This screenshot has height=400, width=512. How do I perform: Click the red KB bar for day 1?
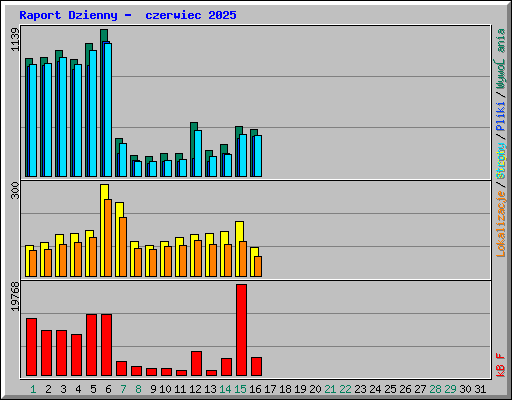pyautogui.click(x=31, y=347)
